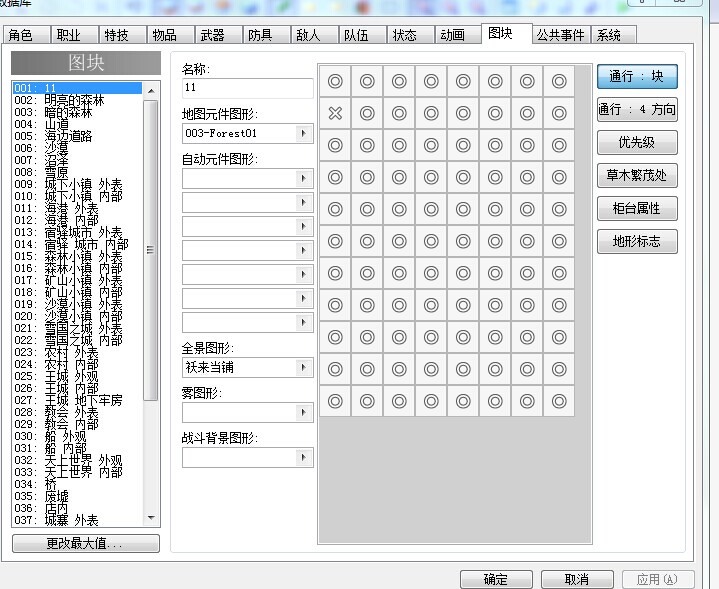Click tileset list scrollbar thumb

(x=150, y=250)
